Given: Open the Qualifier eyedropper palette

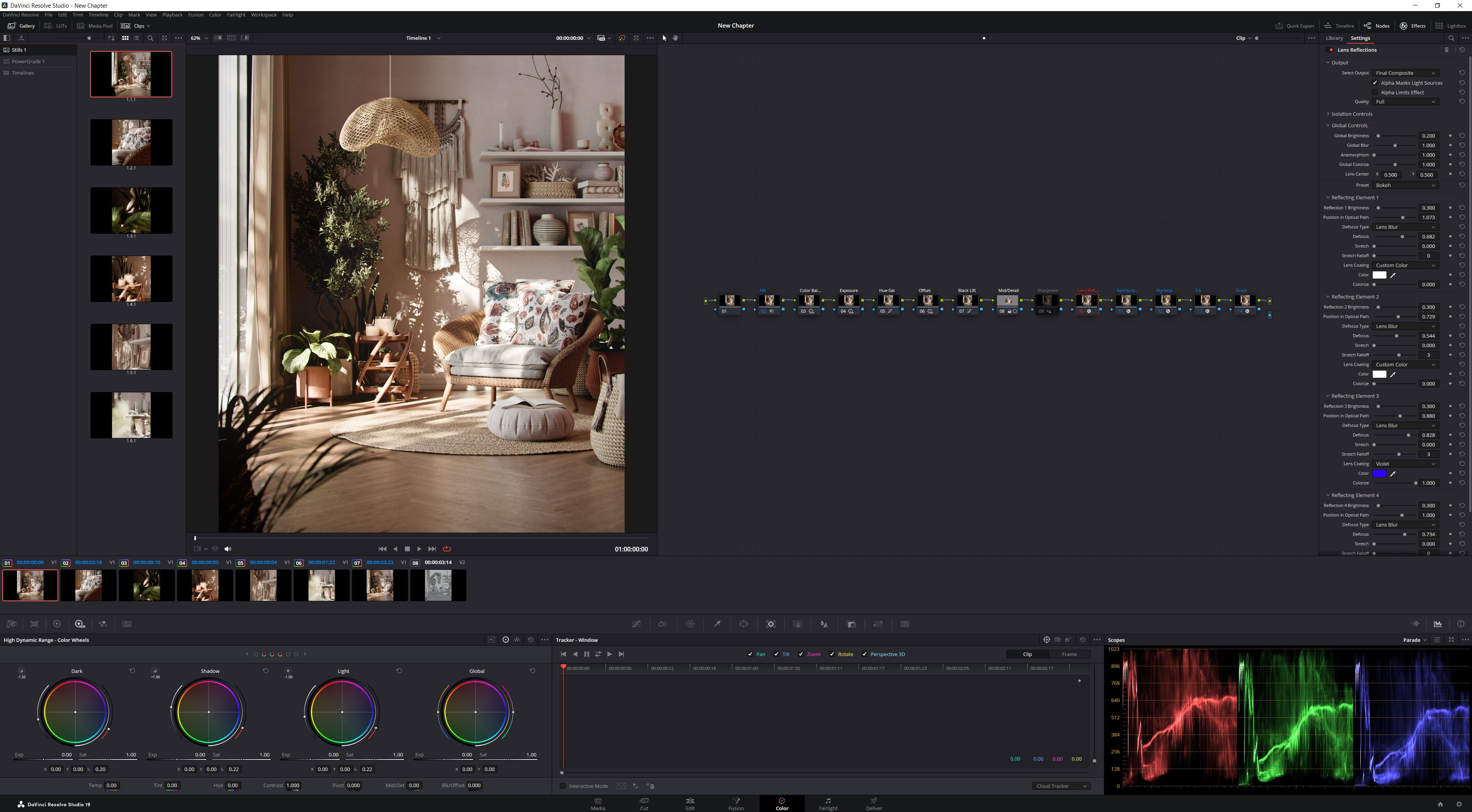Looking at the screenshot, I should pos(717,624).
